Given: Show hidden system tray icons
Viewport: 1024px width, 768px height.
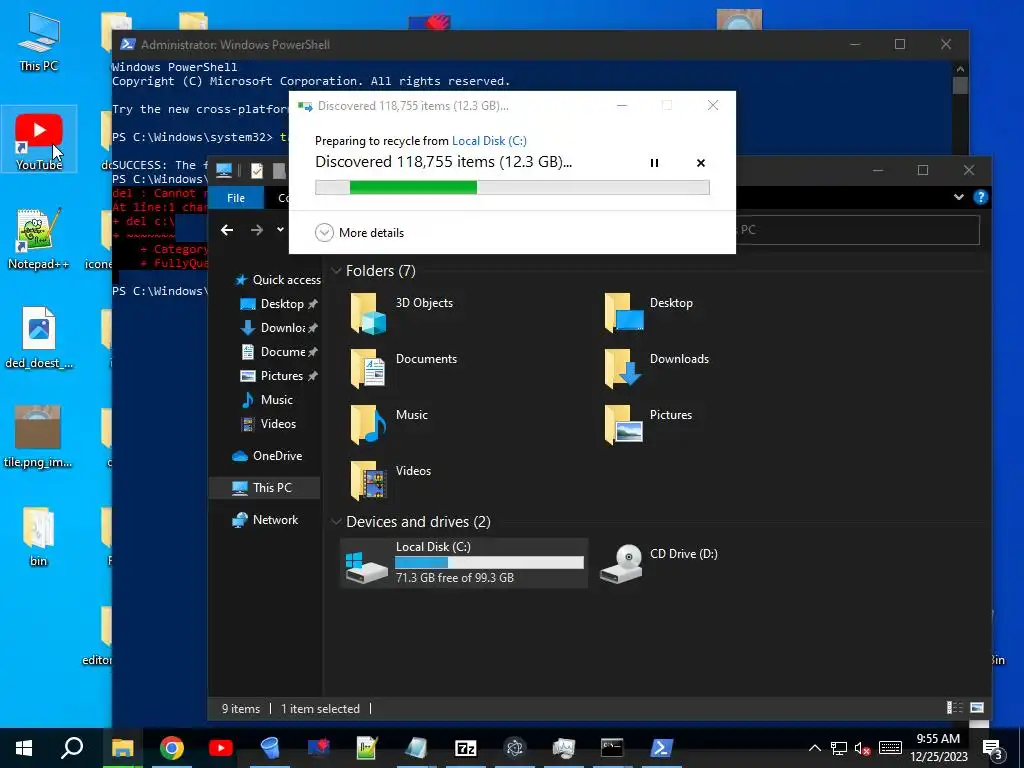Looking at the screenshot, I should point(815,748).
